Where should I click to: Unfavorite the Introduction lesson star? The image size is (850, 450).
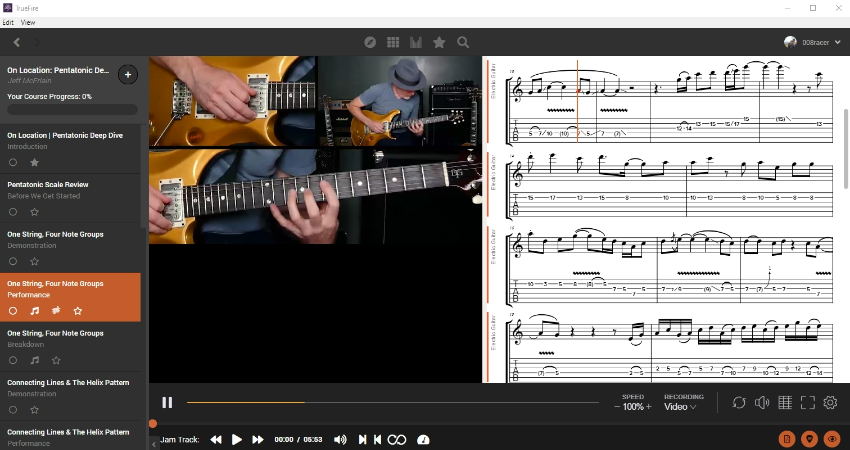(35, 162)
